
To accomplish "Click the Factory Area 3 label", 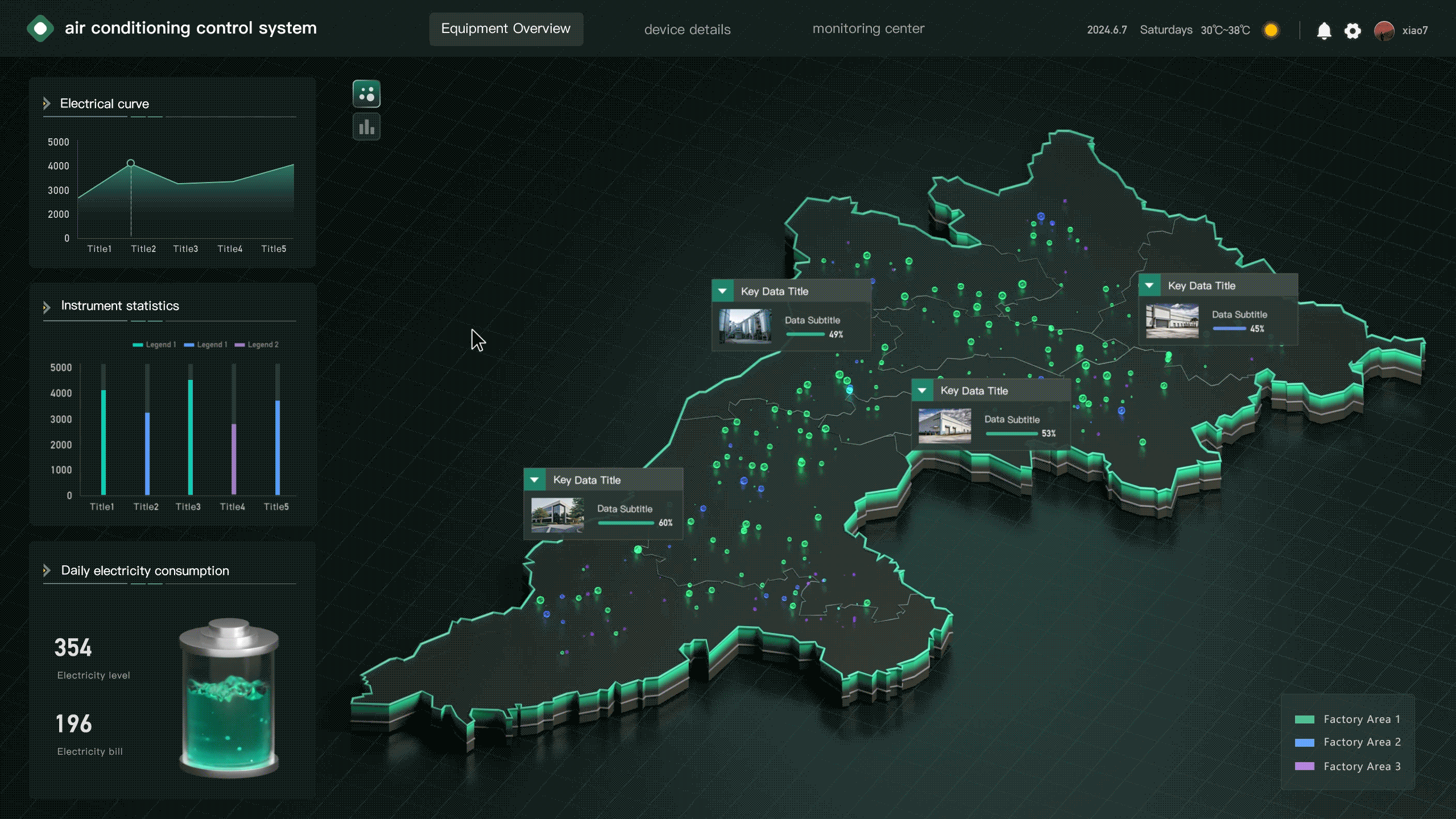I will [x=1362, y=767].
